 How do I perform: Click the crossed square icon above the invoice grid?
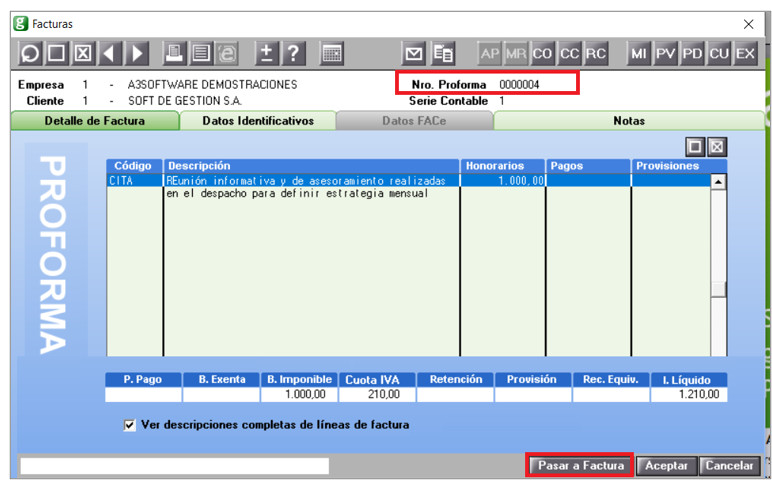[717, 147]
